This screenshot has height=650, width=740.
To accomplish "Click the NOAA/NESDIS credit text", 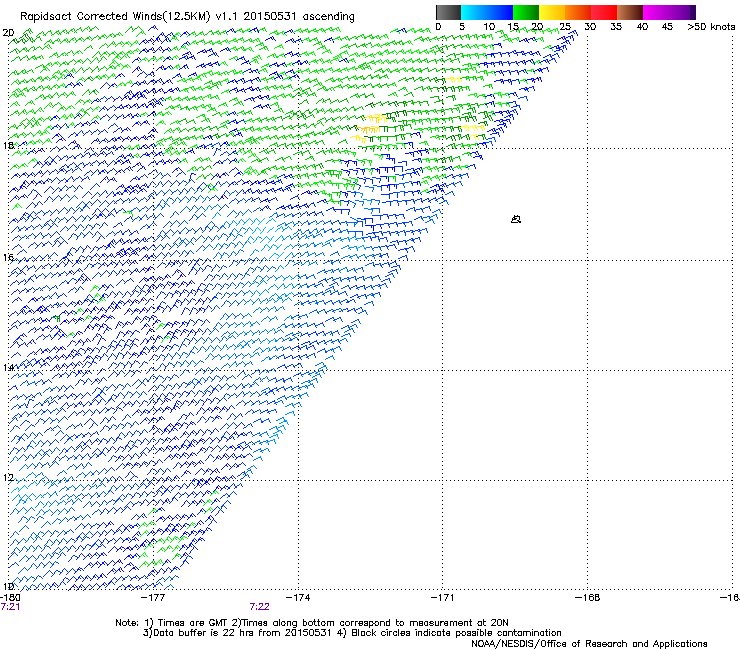I will (x=589, y=644).
